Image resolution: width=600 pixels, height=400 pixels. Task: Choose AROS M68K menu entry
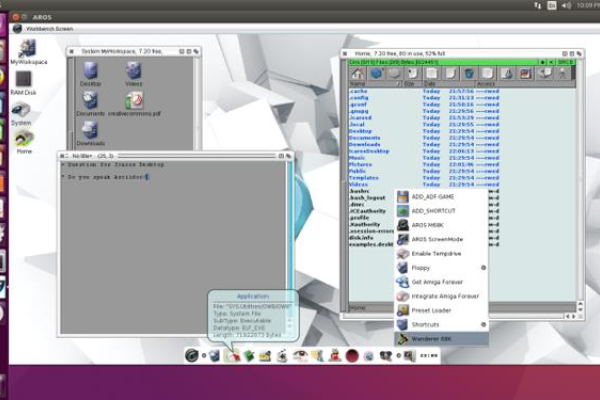coord(442,225)
